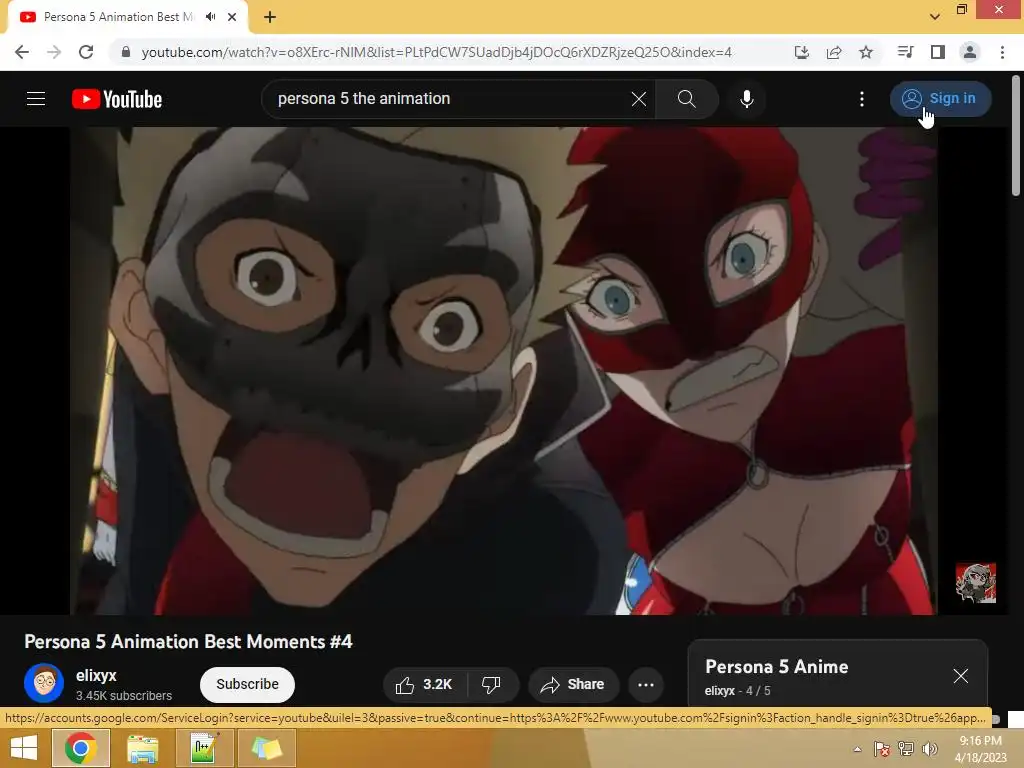The width and height of the screenshot is (1024, 768).
Task: Go to the YouTube home logo
Action: [x=117, y=99]
